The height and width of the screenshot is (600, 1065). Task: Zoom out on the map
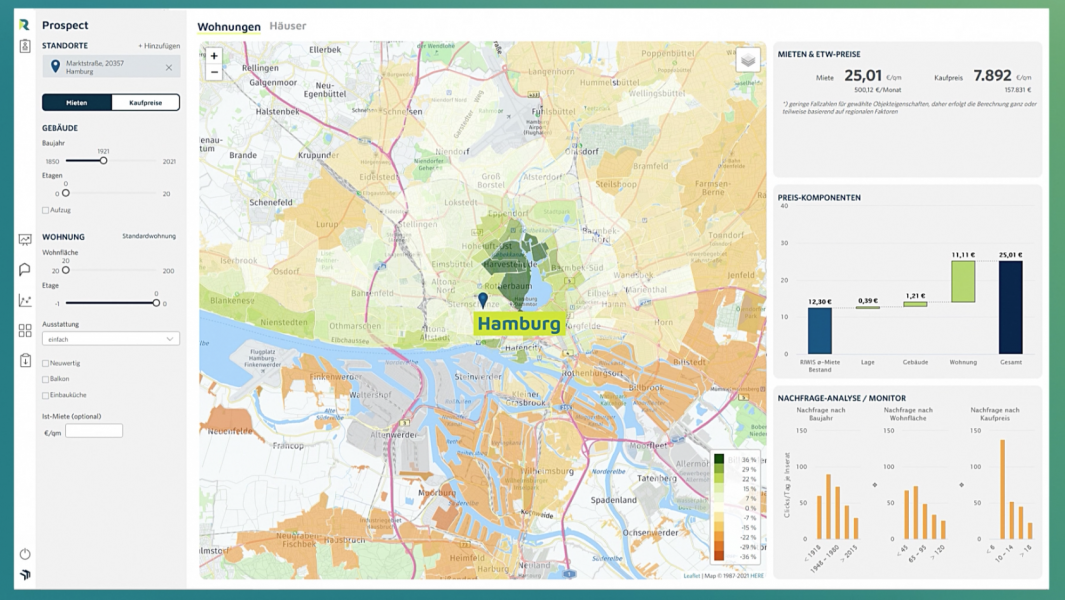214,72
